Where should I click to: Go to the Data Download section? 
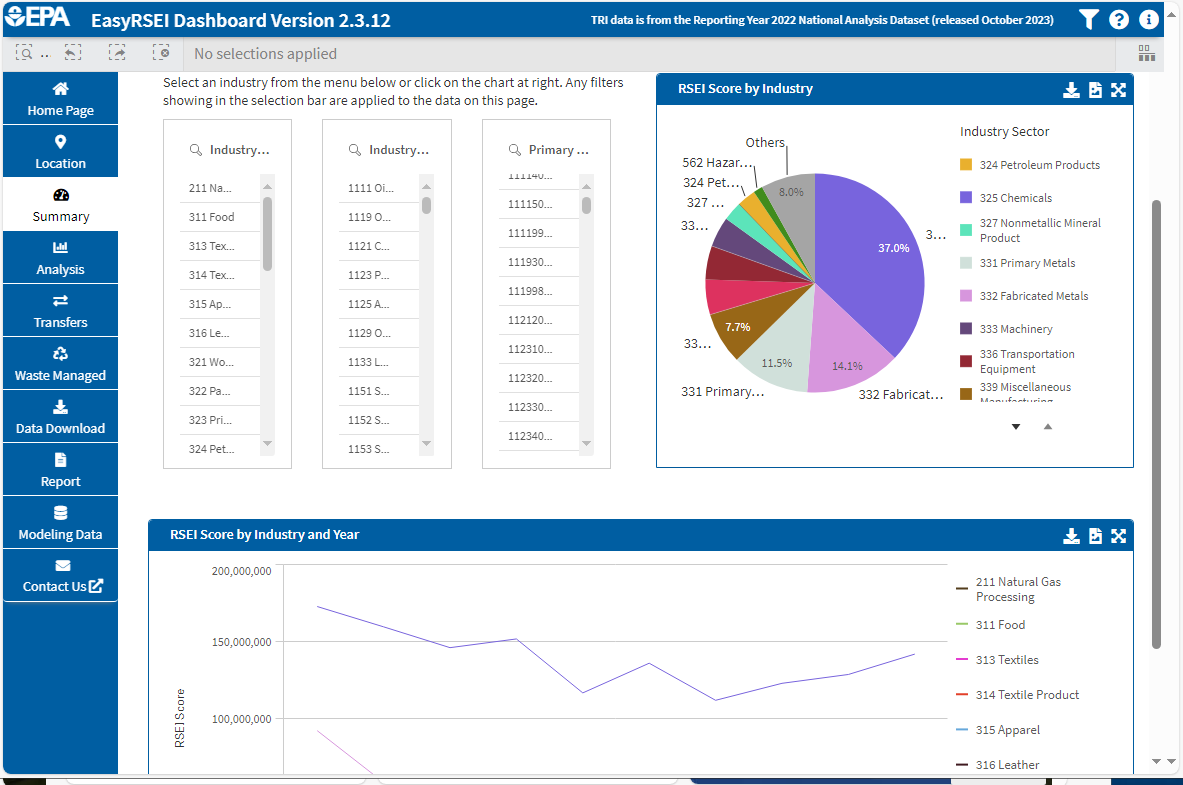click(60, 417)
